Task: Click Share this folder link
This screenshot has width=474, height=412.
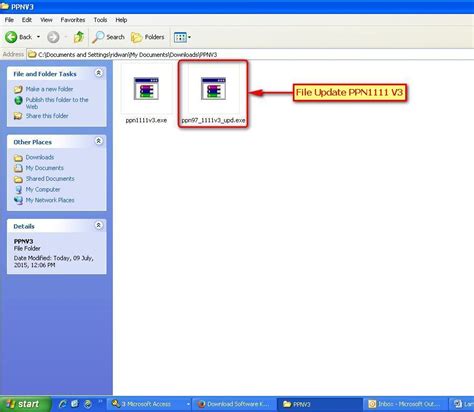Action: click(47, 116)
